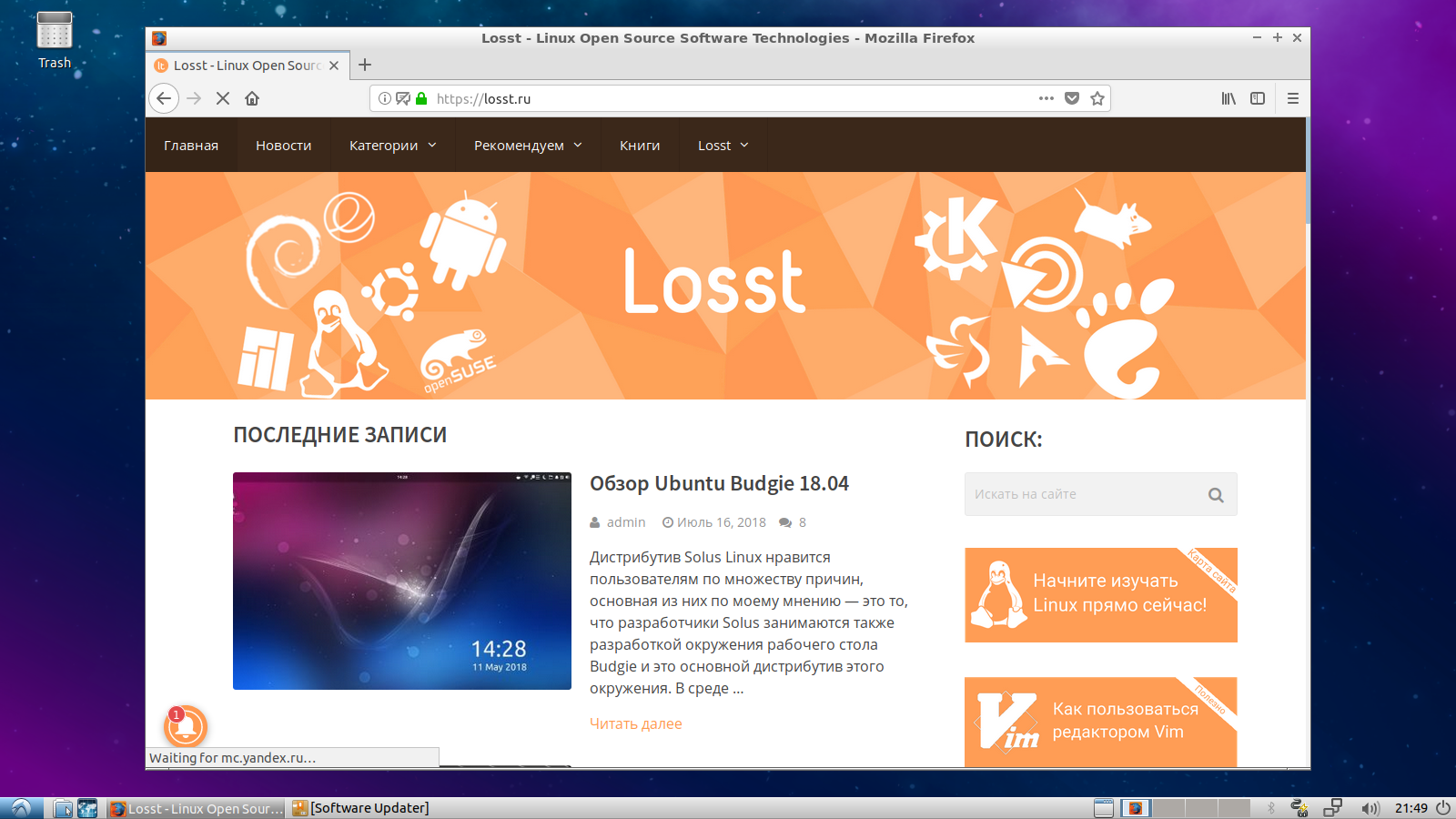This screenshot has height=819, width=1456.
Task: Expand the Категории dropdown menu
Action: pos(392,146)
